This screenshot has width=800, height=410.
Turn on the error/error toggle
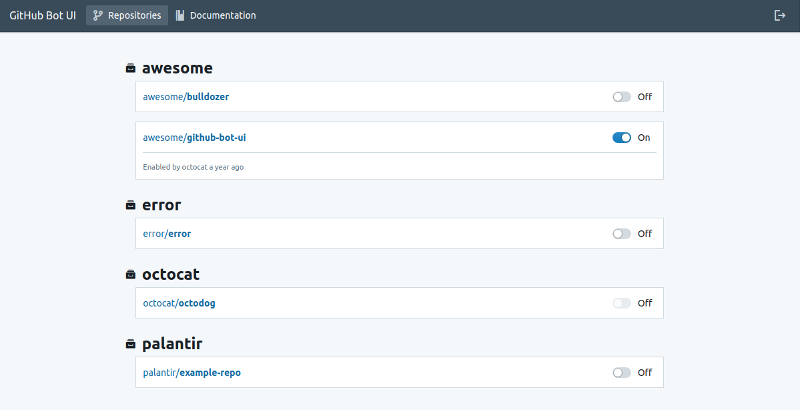pyautogui.click(x=621, y=234)
